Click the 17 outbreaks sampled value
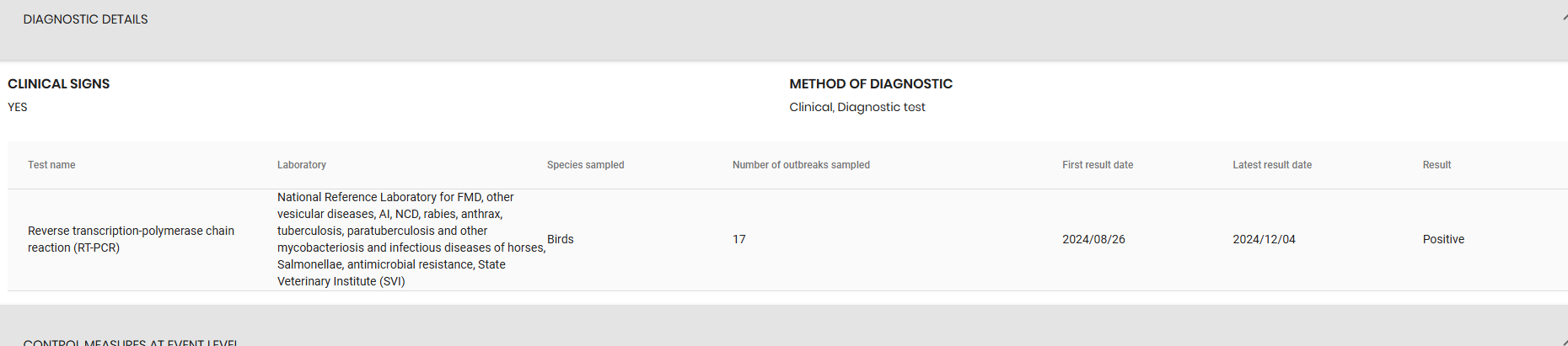This screenshot has width=1568, height=346. (738, 239)
